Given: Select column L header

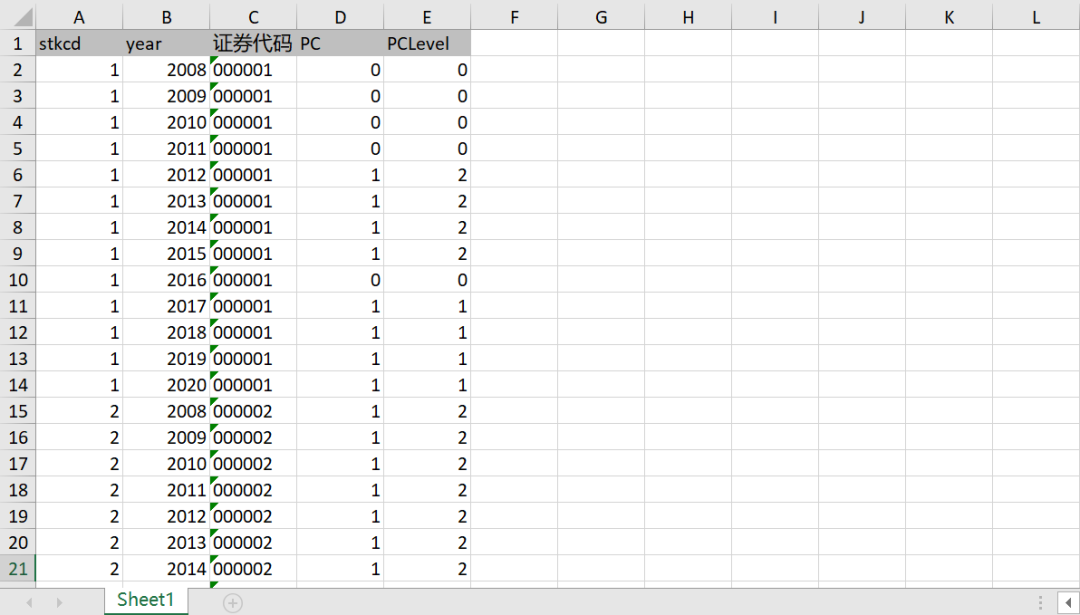Looking at the screenshot, I should [1035, 18].
